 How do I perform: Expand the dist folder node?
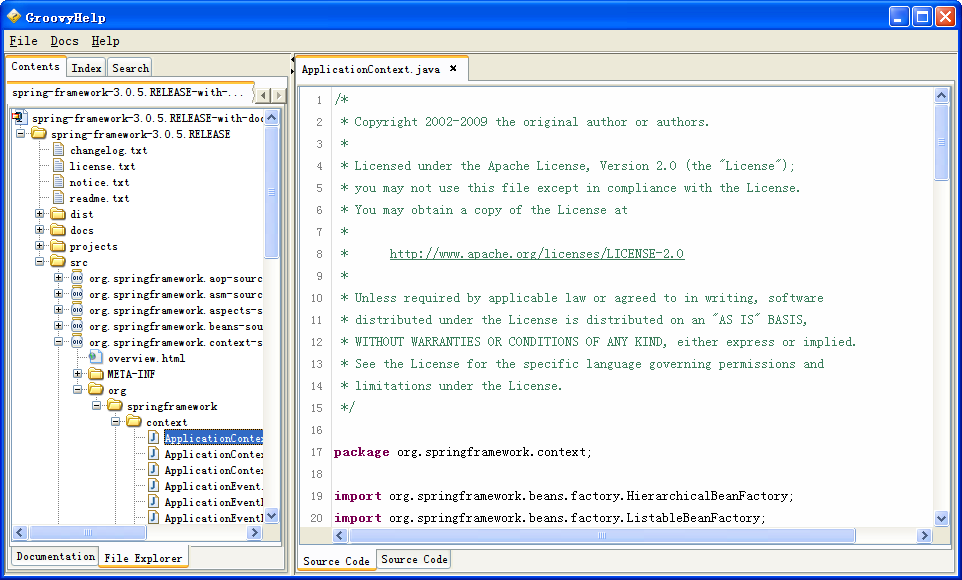click(40, 214)
